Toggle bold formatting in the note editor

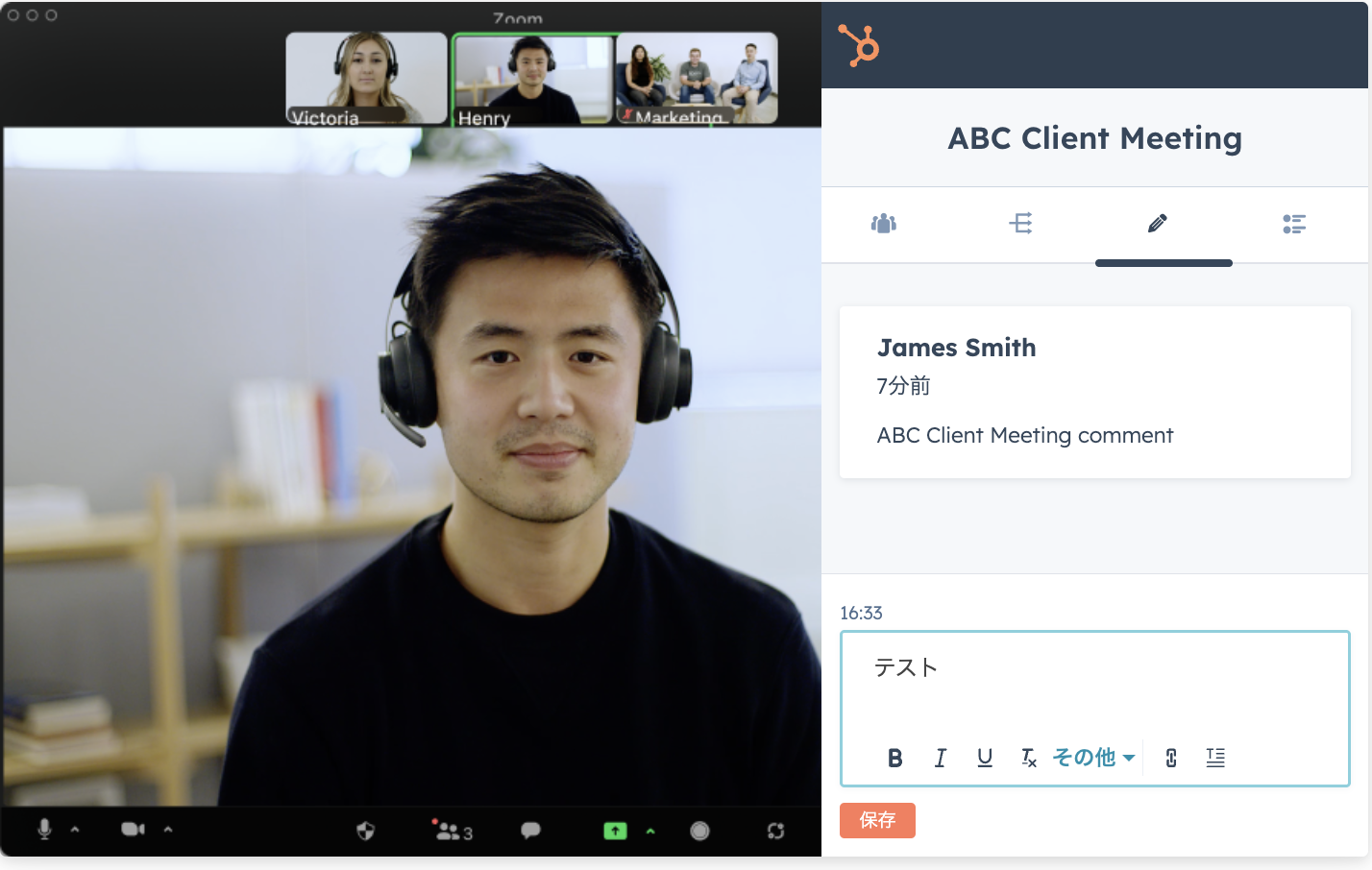894,758
